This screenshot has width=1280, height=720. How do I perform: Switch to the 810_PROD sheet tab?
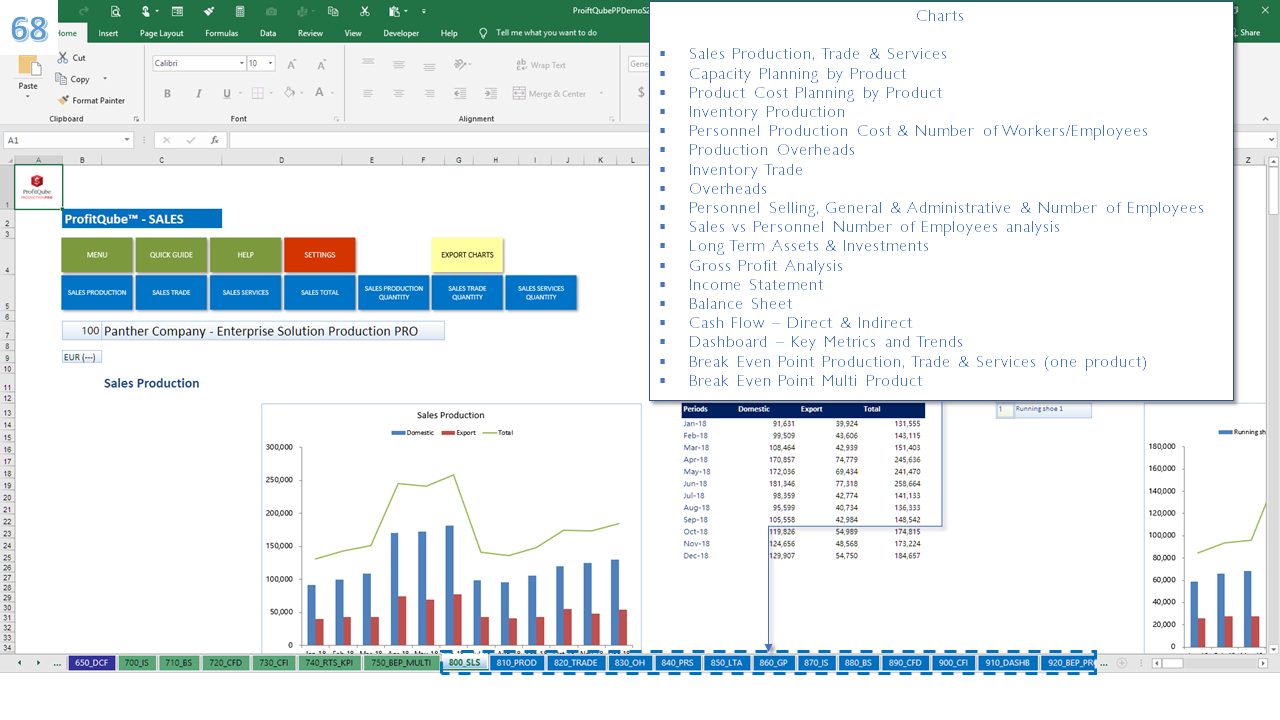(x=517, y=662)
